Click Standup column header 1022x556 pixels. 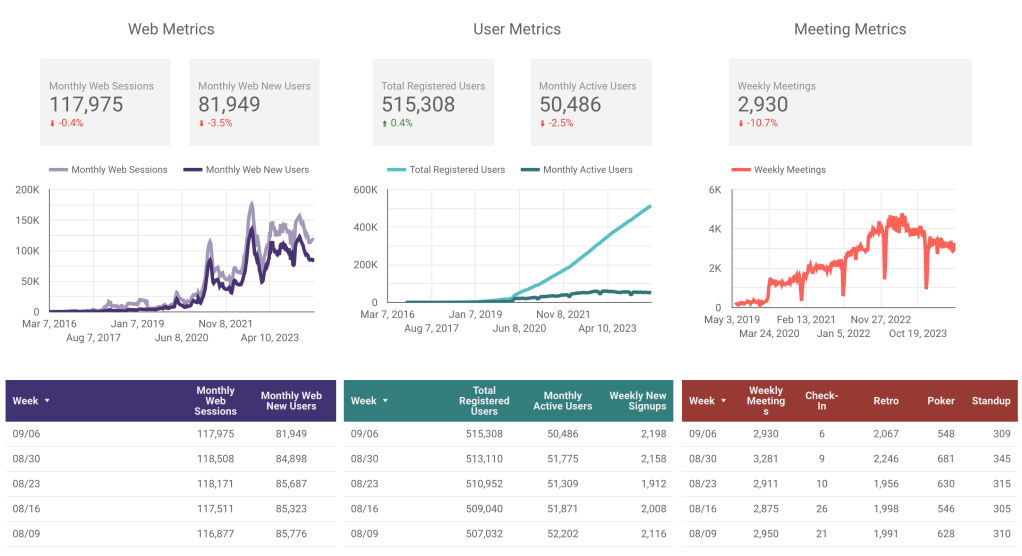991,401
